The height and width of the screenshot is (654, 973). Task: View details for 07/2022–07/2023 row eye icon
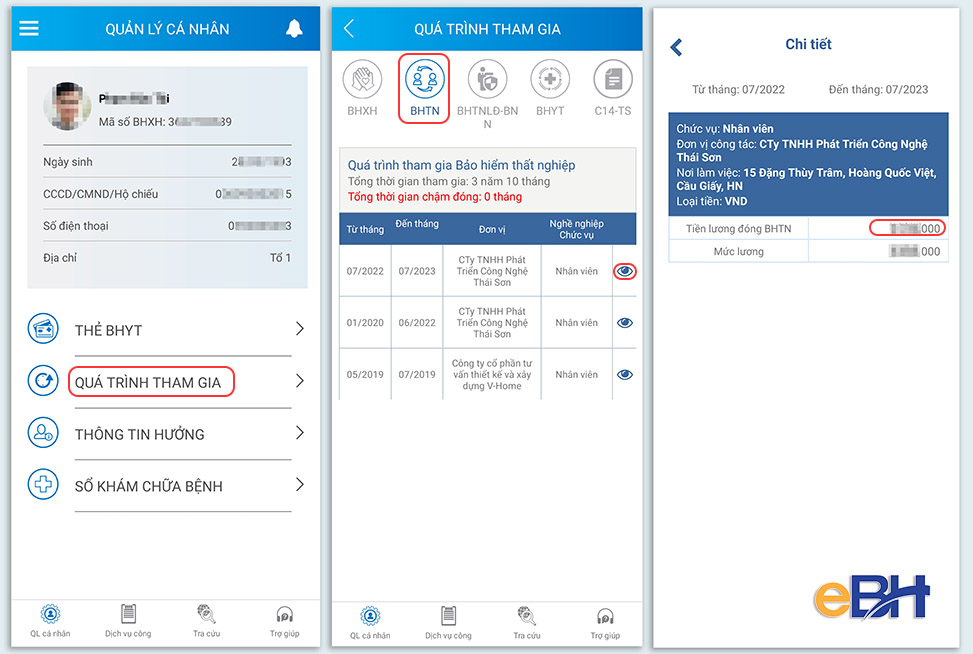point(625,271)
